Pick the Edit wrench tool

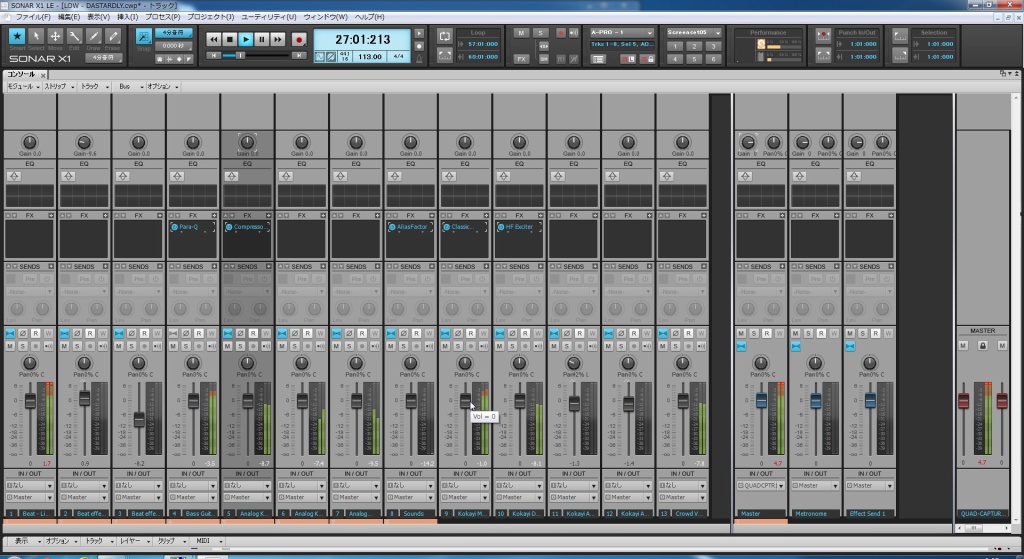pyautogui.click(x=74, y=37)
